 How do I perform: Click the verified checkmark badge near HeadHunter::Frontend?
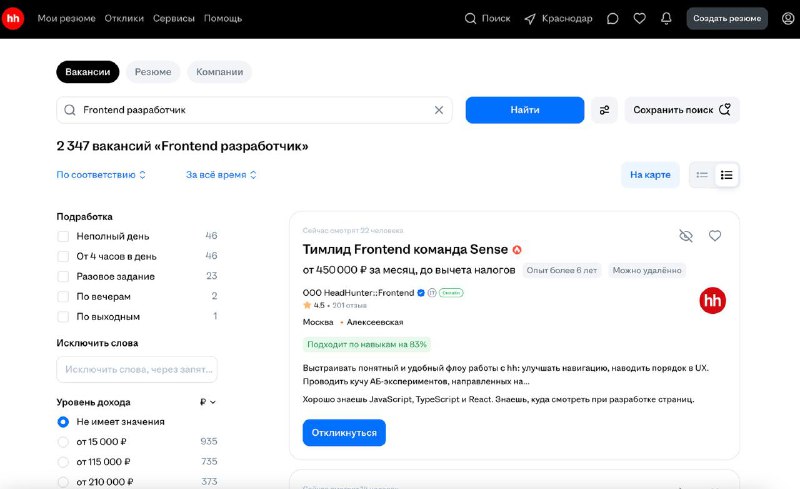pyautogui.click(x=421, y=293)
